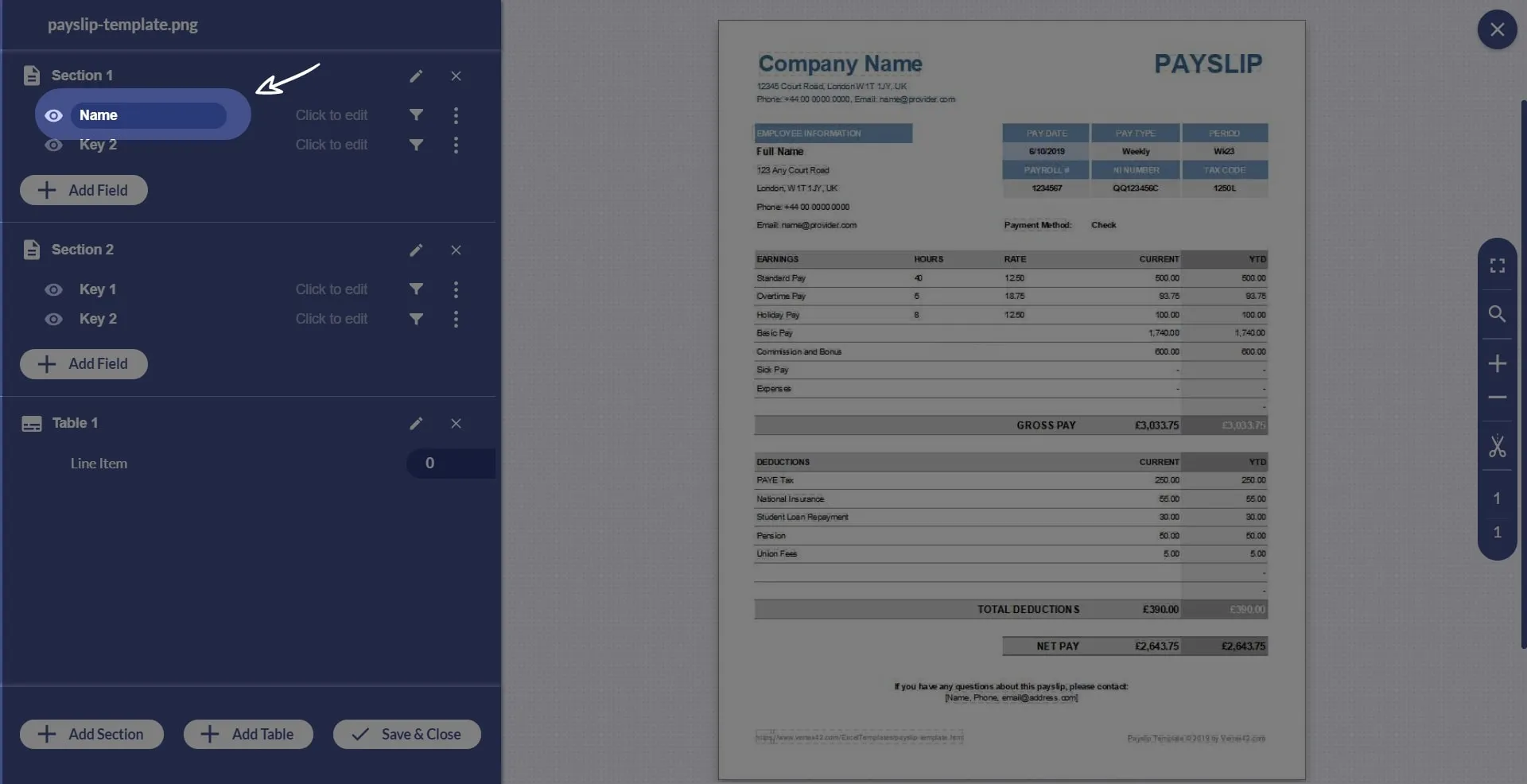Open the options menu for Key 2 in Section 2

coord(456,320)
